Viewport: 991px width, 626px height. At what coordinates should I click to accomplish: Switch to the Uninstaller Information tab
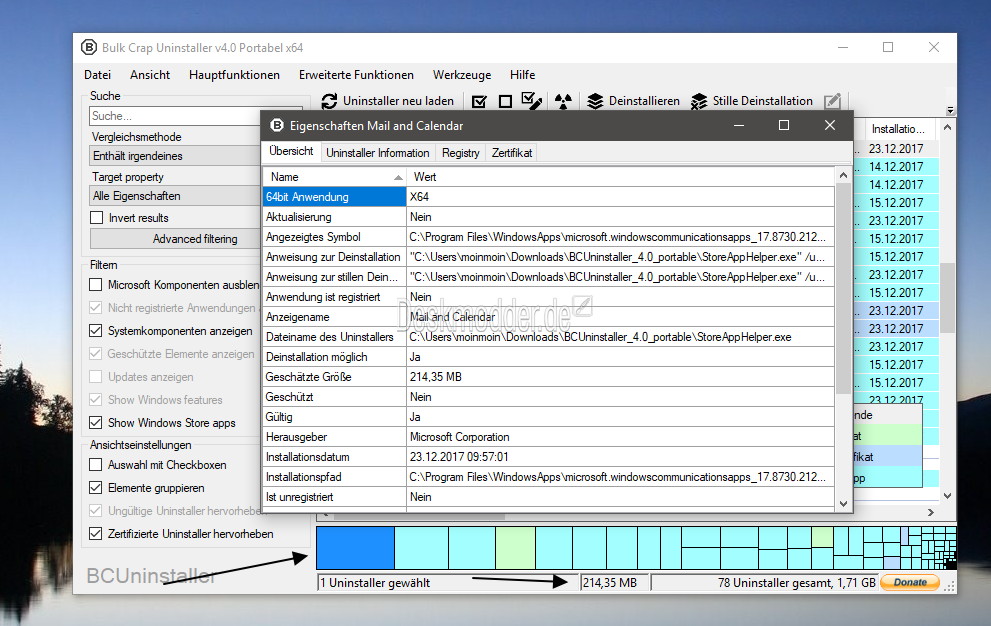(377, 153)
